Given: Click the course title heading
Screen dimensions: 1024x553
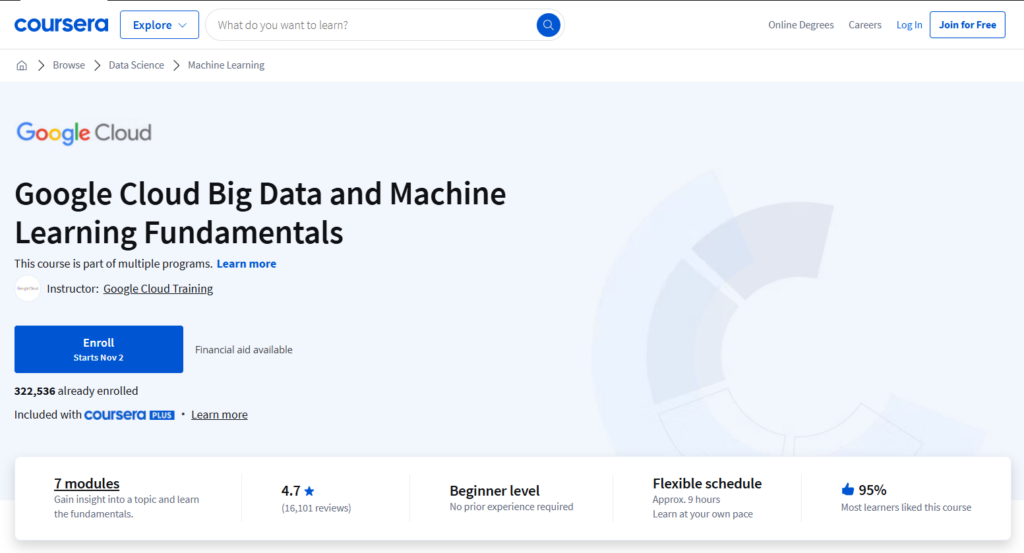Looking at the screenshot, I should [260, 213].
